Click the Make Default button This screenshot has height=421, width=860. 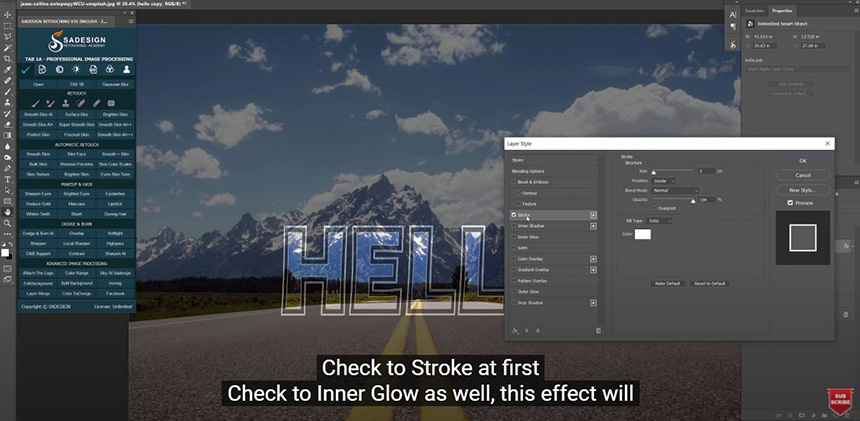[x=667, y=283]
